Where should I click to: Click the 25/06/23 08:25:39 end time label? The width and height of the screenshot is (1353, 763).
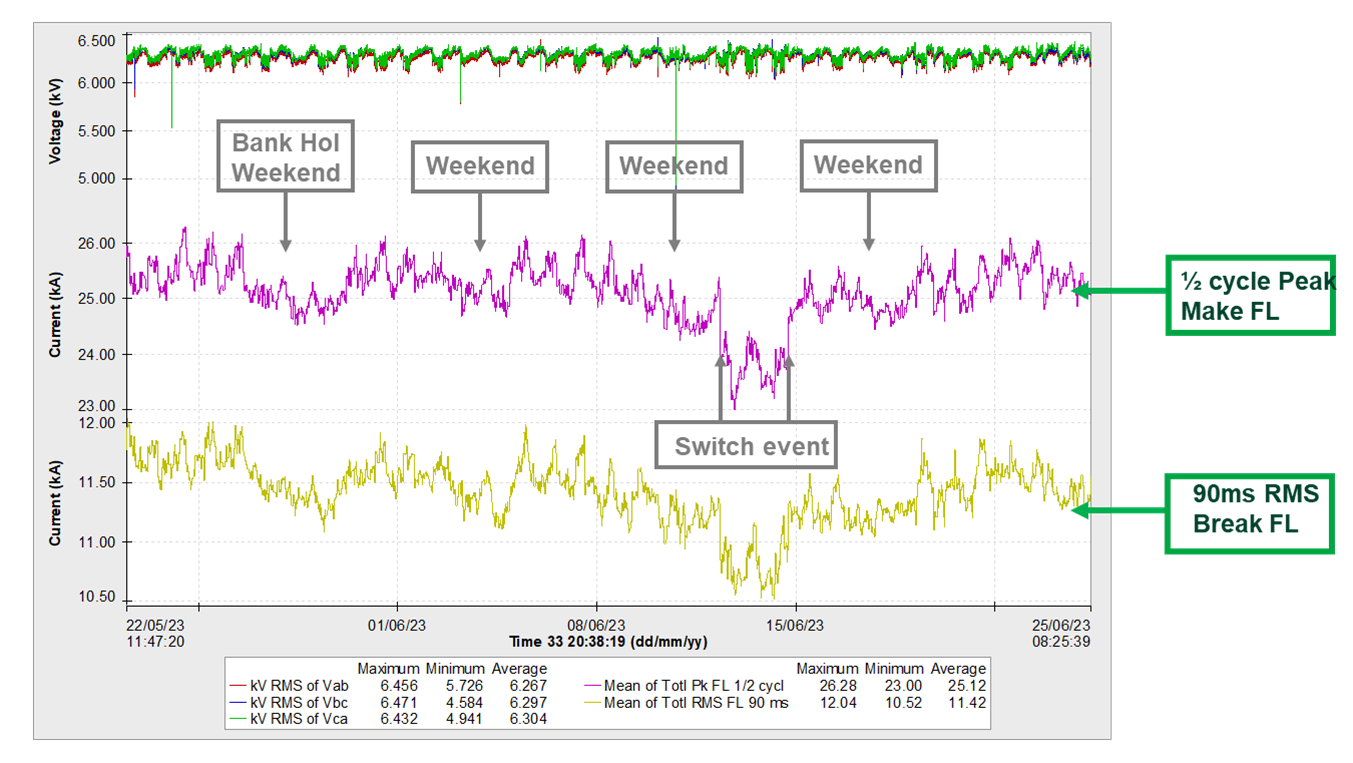click(x=1062, y=632)
